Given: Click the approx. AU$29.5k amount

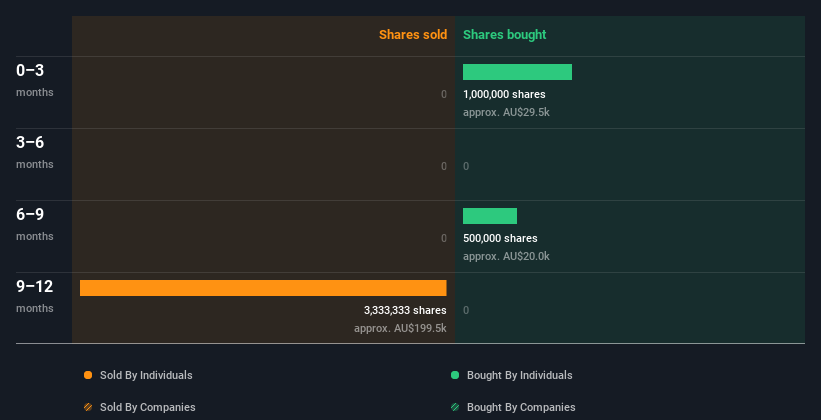Looking at the screenshot, I should pos(506,112).
